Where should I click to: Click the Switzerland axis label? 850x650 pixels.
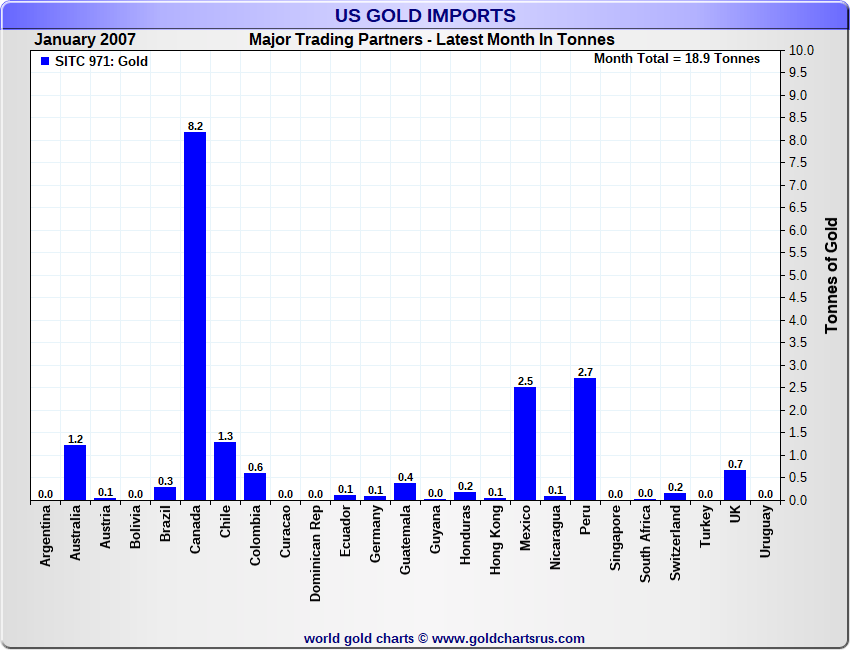point(675,543)
